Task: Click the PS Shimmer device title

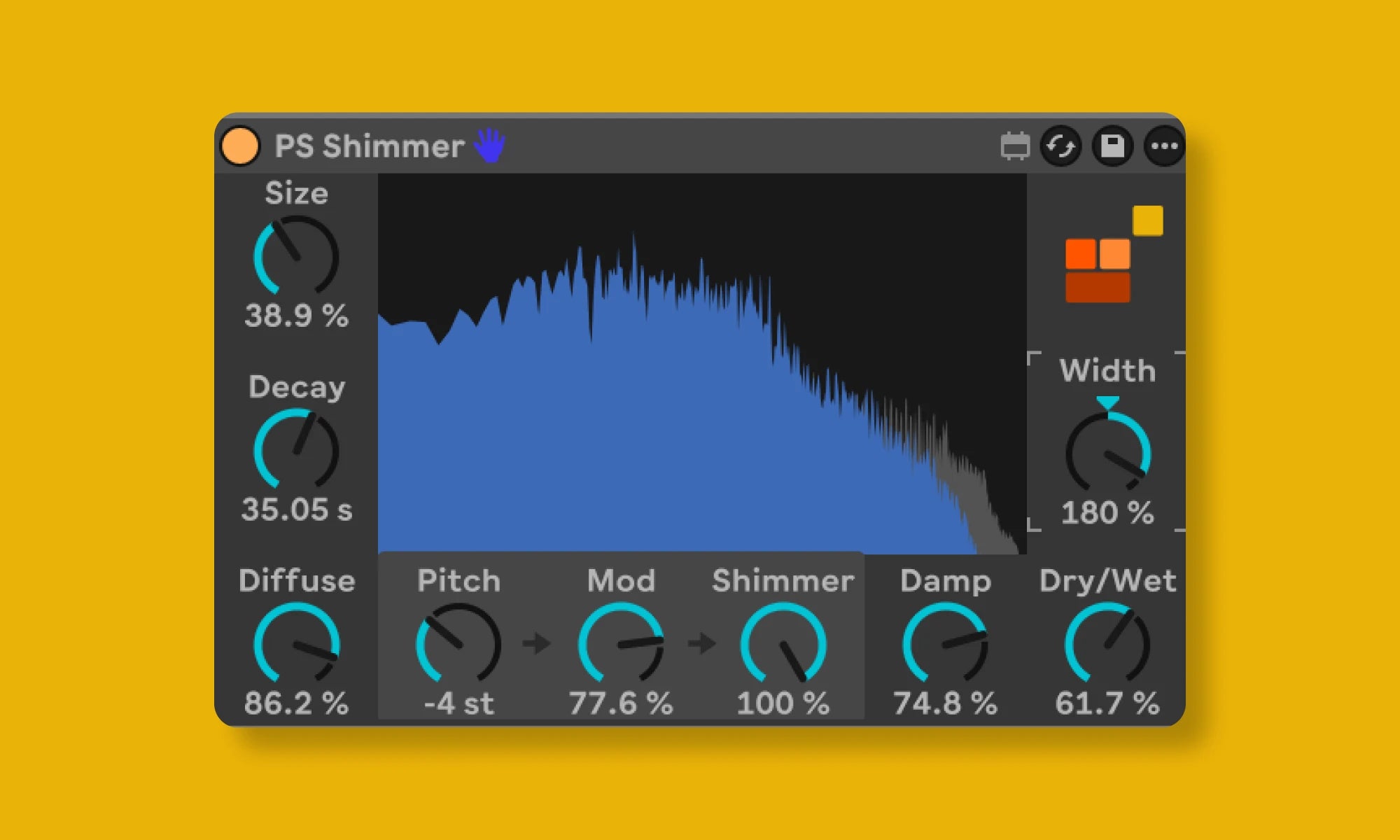Action: [x=369, y=146]
